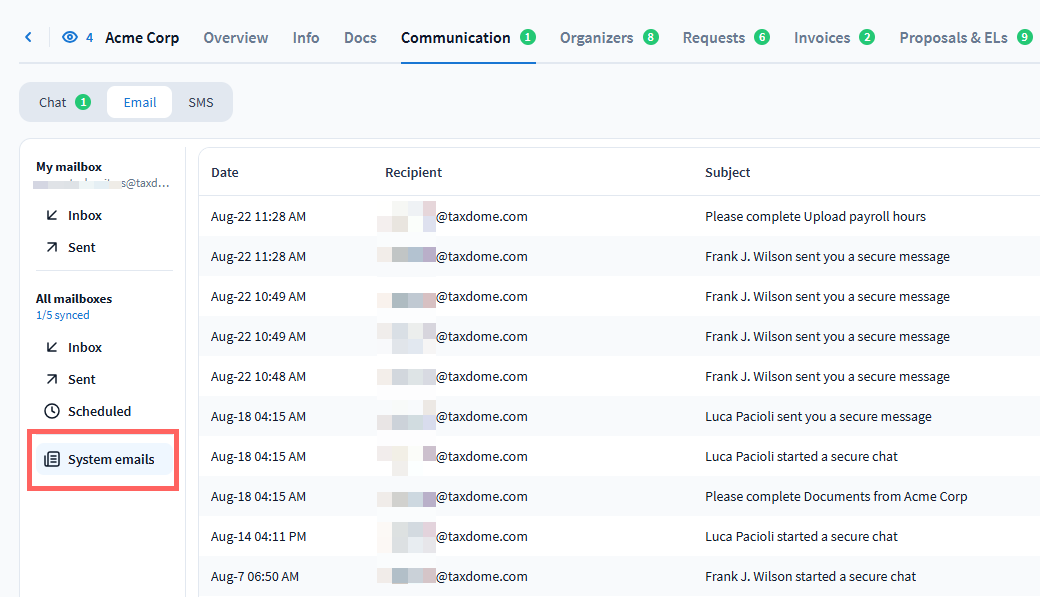Open the Upload payroll hours email
Image resolution: width=1040 pixels, height=597 pixels.
(815, 216)
